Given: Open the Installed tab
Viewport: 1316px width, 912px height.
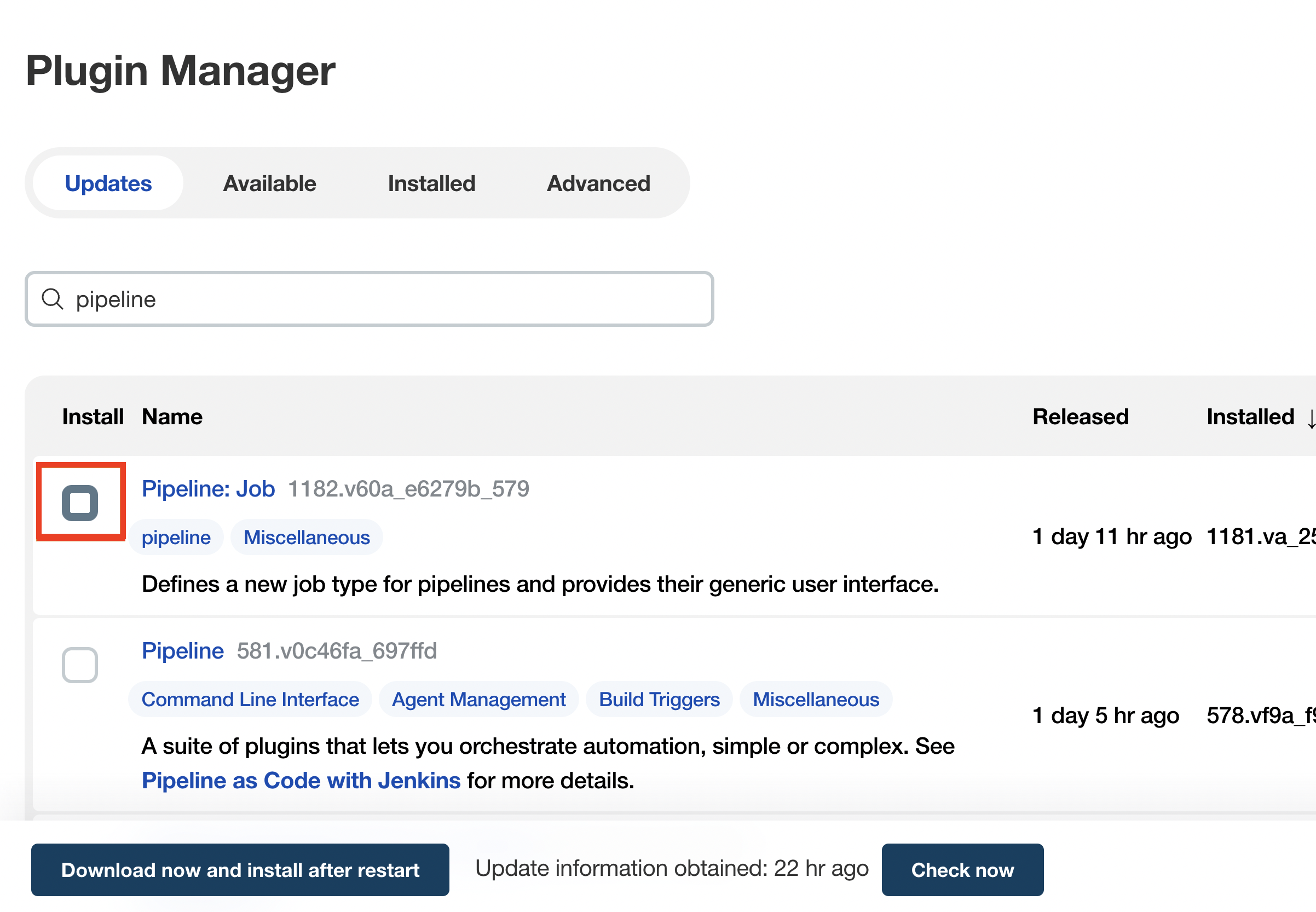Looking at the screenshot, I should tap(431, 184).
